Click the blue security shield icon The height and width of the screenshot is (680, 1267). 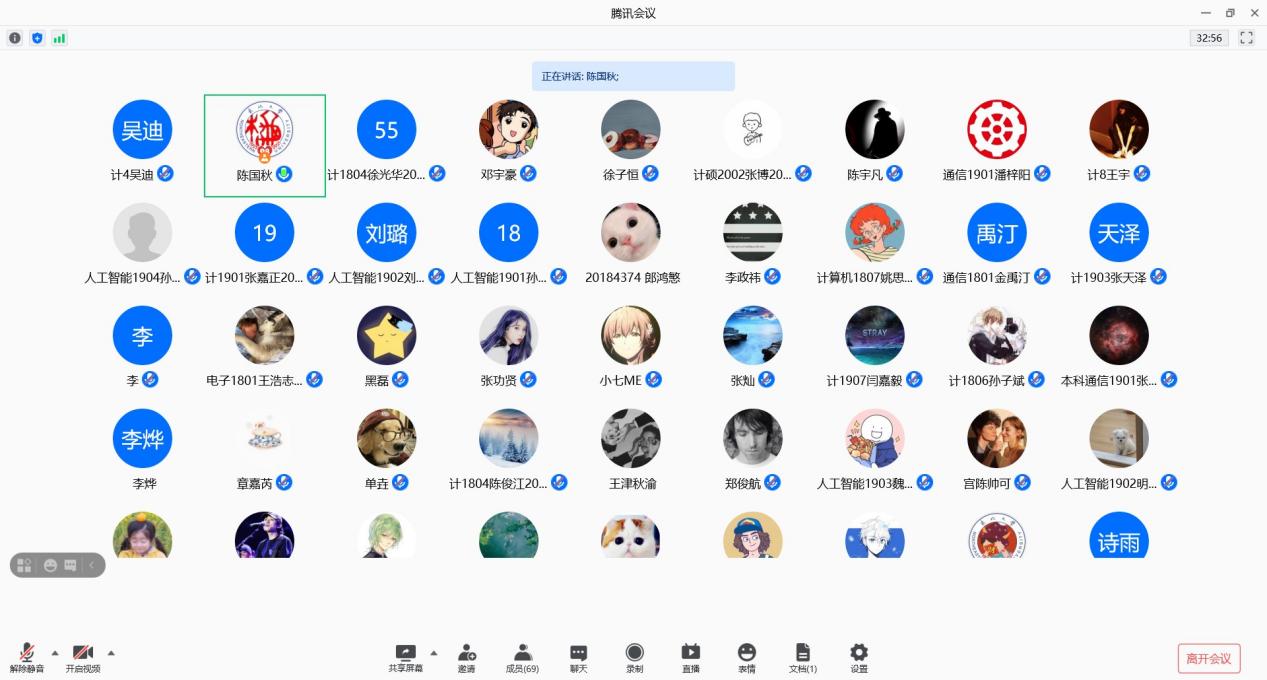[37, 38]
